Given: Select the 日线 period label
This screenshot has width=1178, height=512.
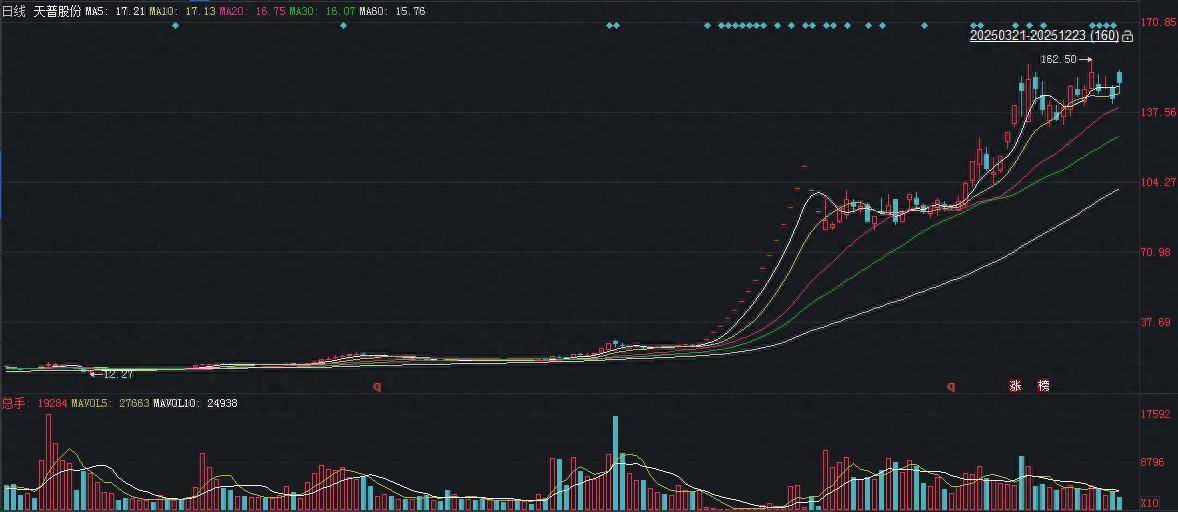Looking at the screenshot, I should pos(14,11).
